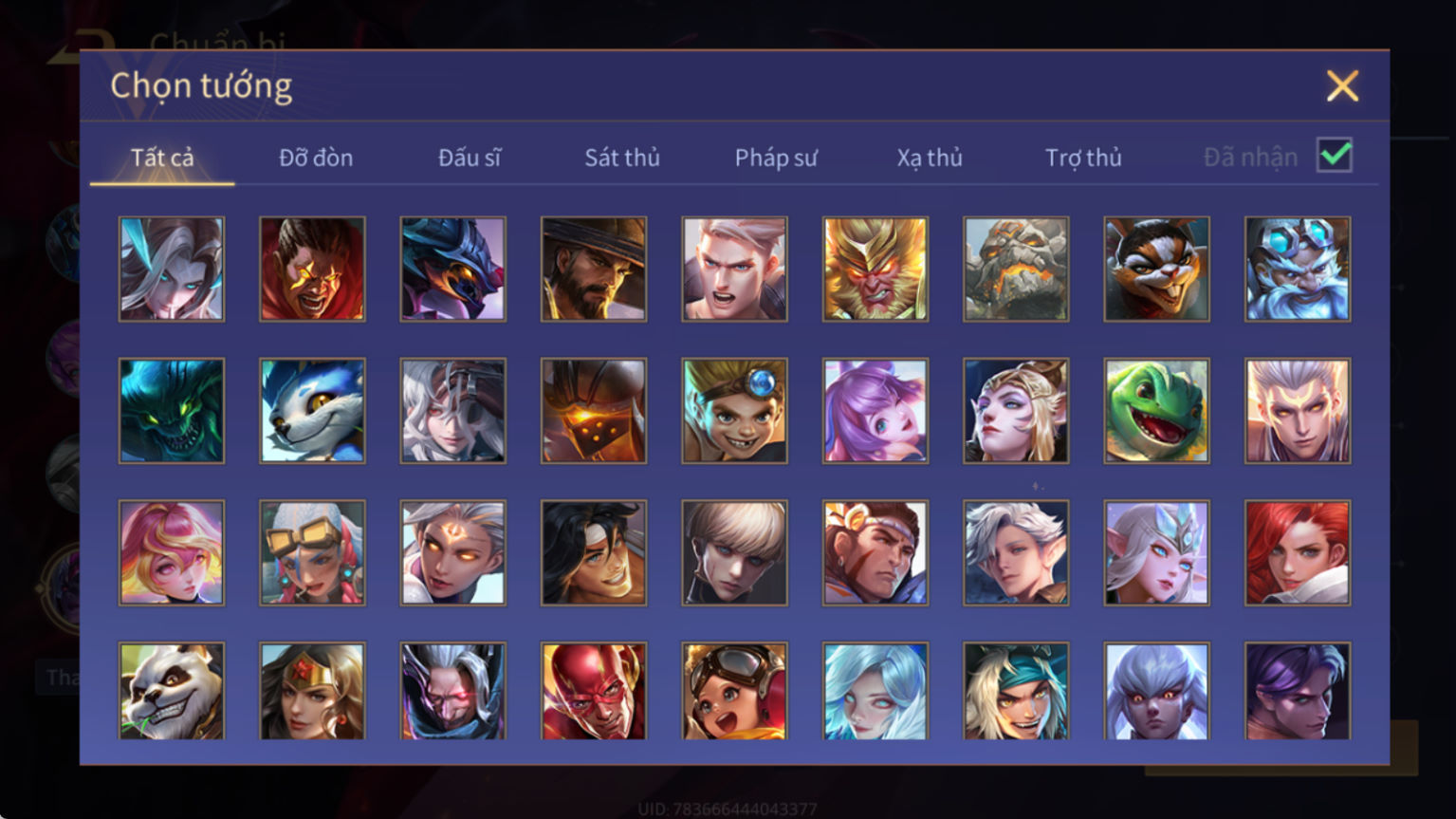Show the Trợ thủ hero category
1456x819 pixels.
point(1083,158)
